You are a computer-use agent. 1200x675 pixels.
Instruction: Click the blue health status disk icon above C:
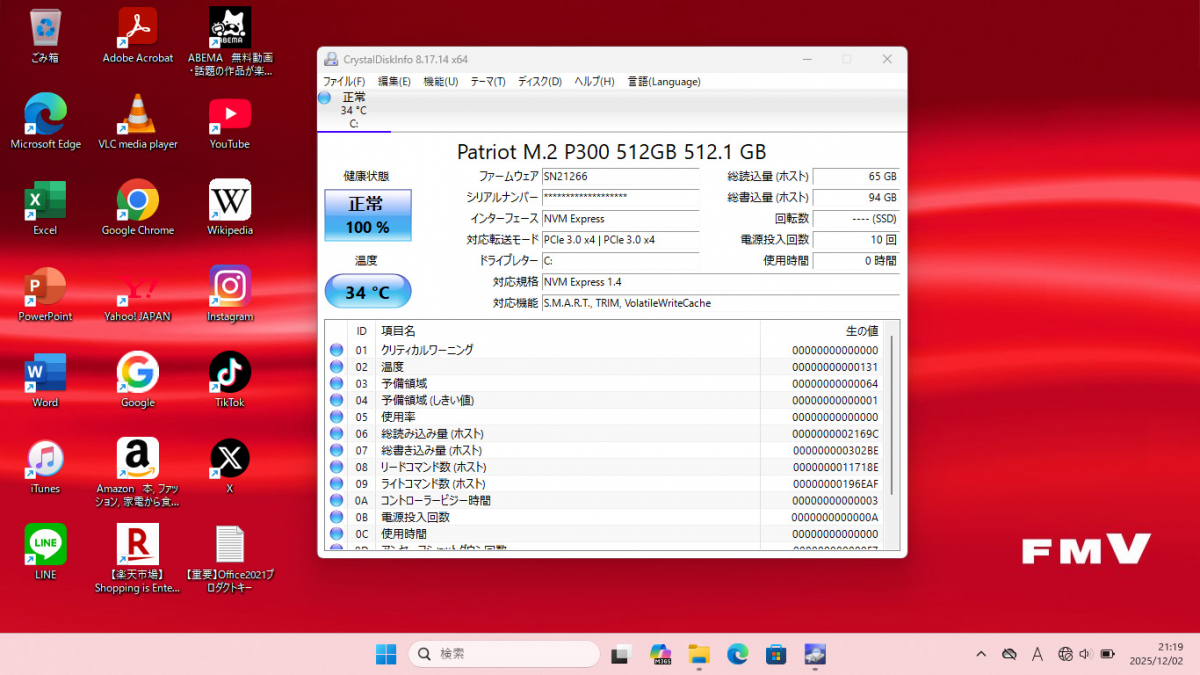[322, 98]
